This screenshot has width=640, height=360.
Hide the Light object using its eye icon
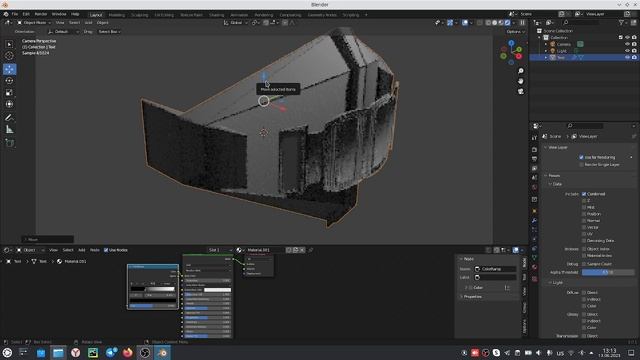pos(627,51)
